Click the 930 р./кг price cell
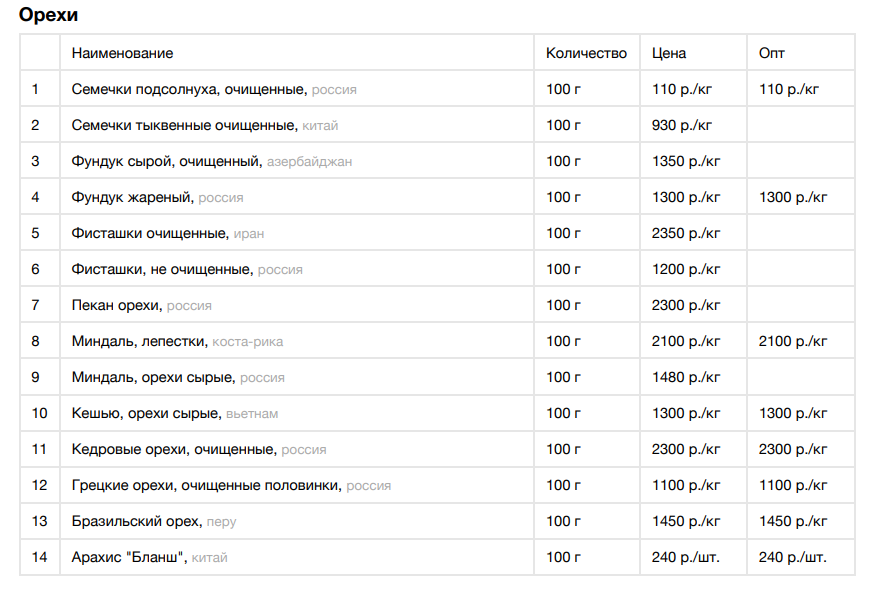The image size is (878, 589). [682, 125]
